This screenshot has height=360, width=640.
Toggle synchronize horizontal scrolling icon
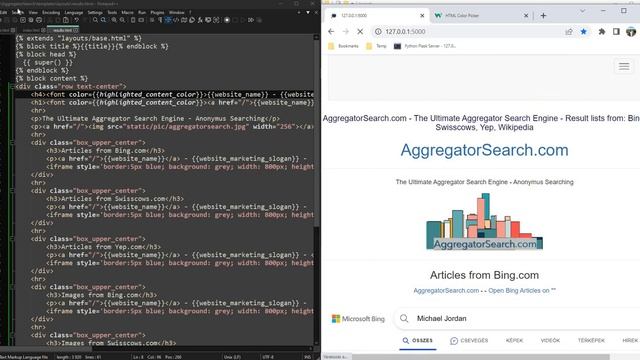[141, 20]
